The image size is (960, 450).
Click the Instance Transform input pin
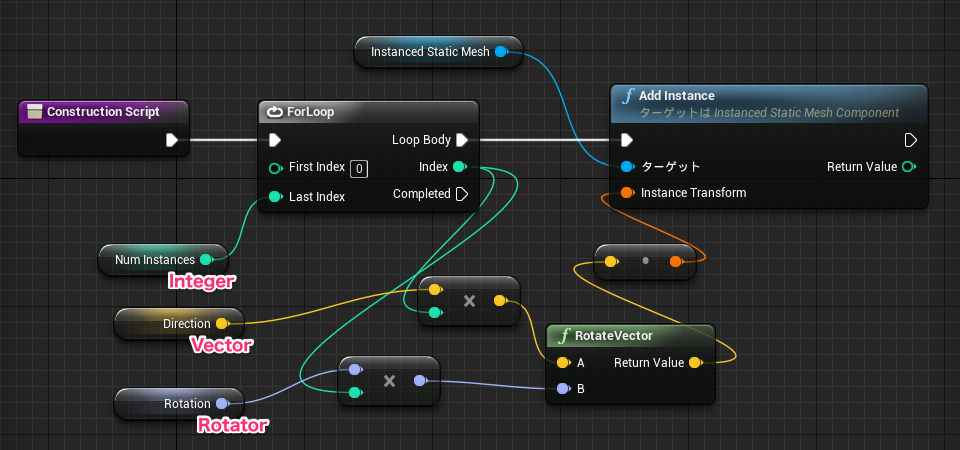(x=626, y=192)
